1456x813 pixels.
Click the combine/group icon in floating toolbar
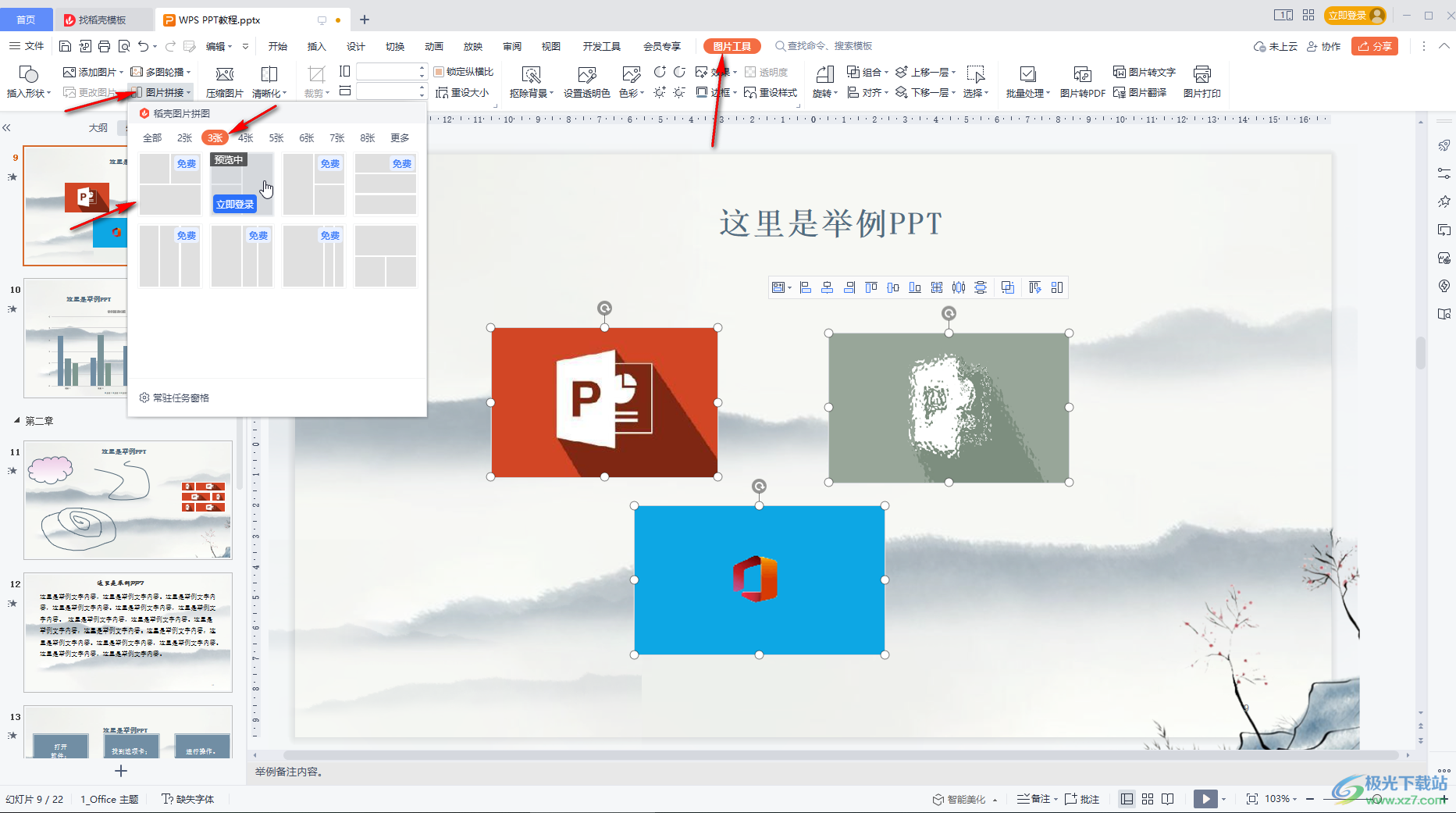click(x=1008, y=287)
